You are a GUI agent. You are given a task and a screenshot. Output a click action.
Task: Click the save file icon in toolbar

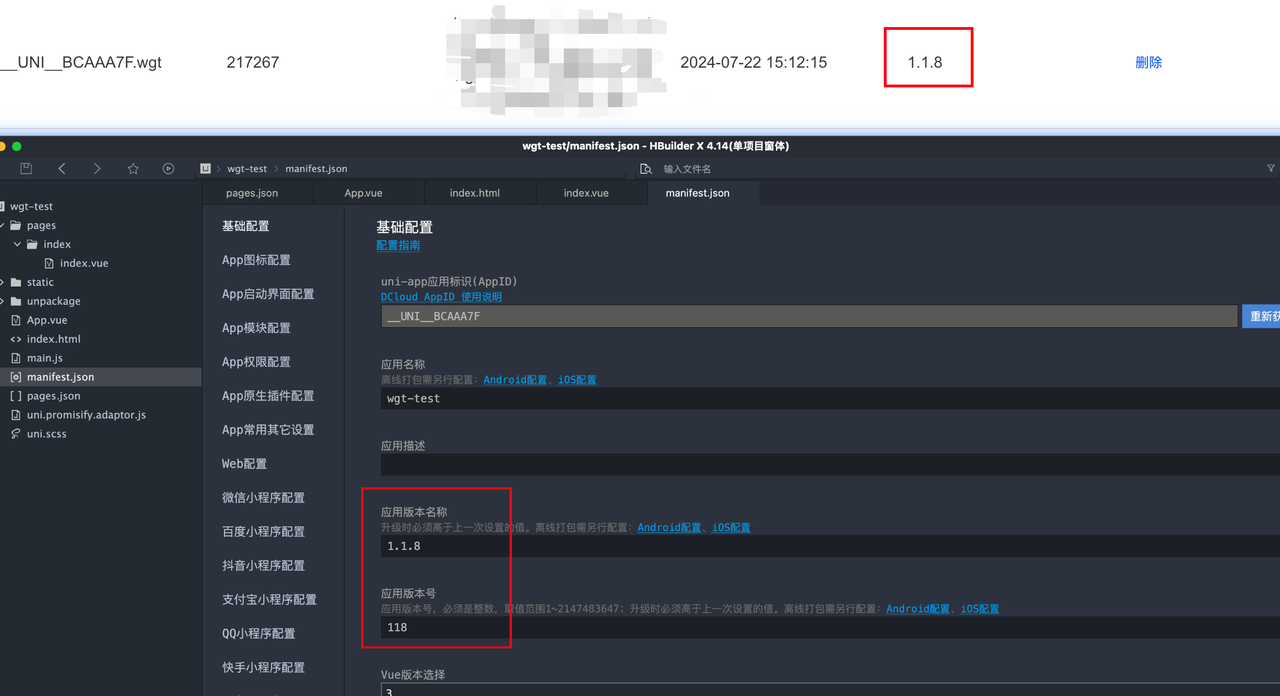(26, 169)
